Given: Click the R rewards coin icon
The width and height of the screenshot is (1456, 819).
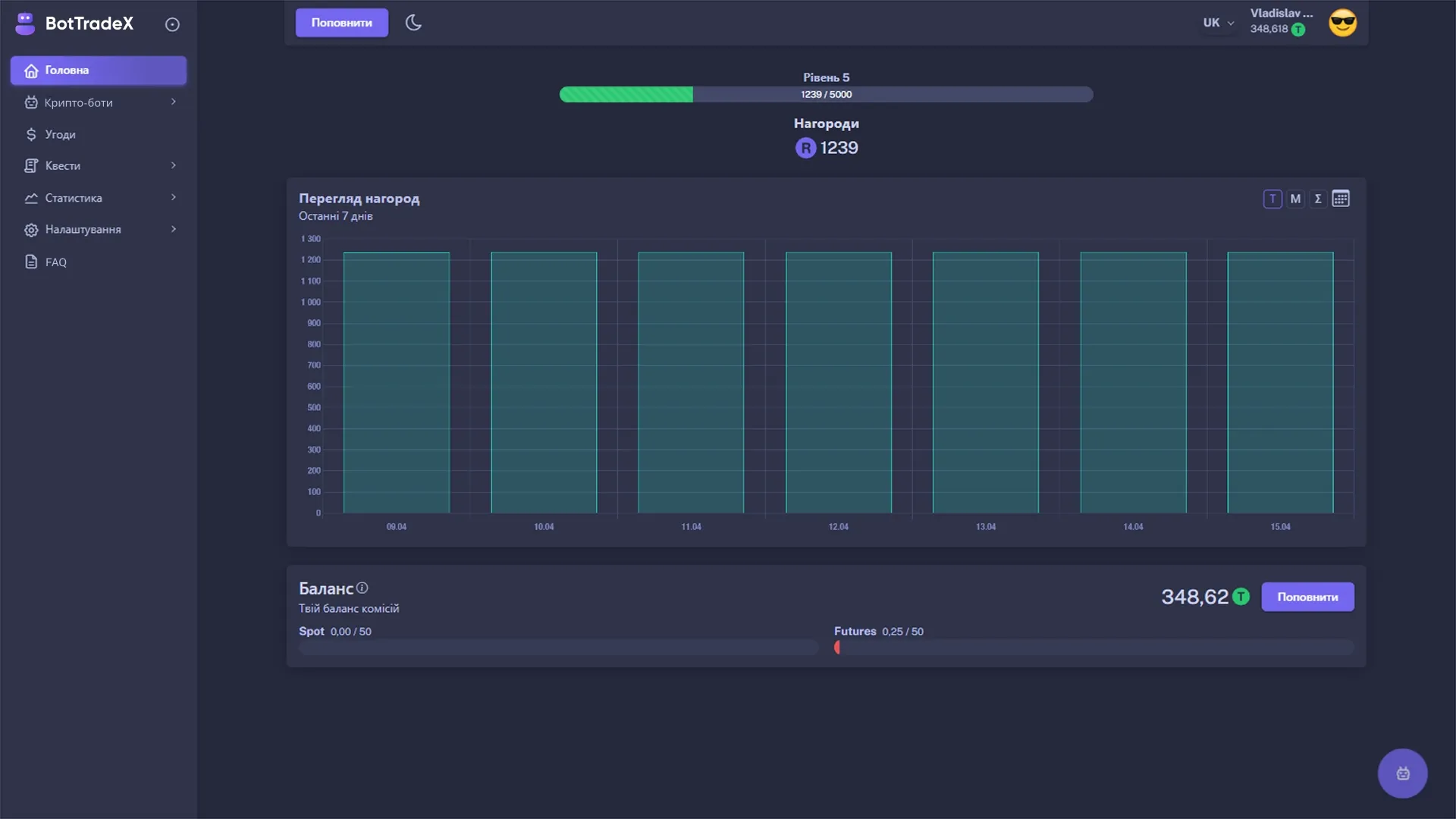Looking at the screenshot, I should [805, 148].
